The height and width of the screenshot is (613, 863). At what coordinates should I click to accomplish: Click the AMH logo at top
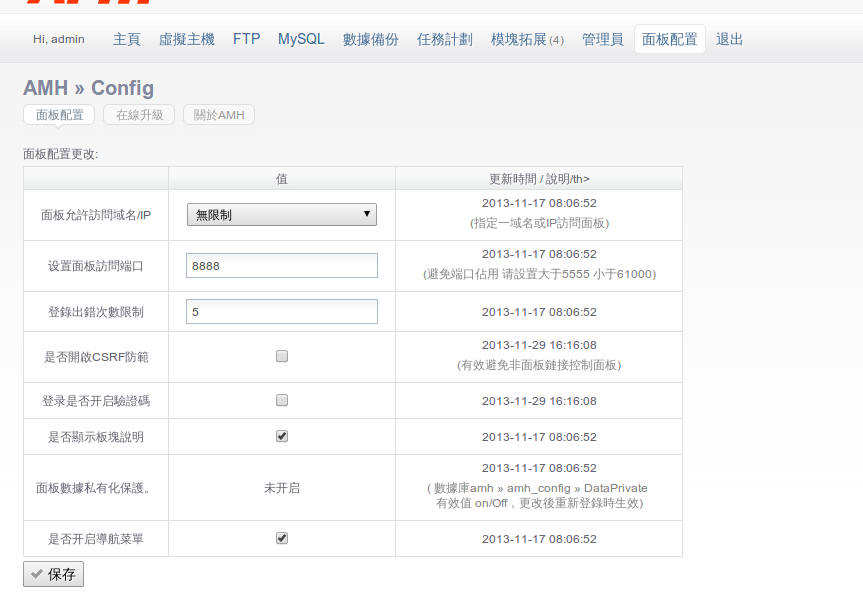click(90, 3)
